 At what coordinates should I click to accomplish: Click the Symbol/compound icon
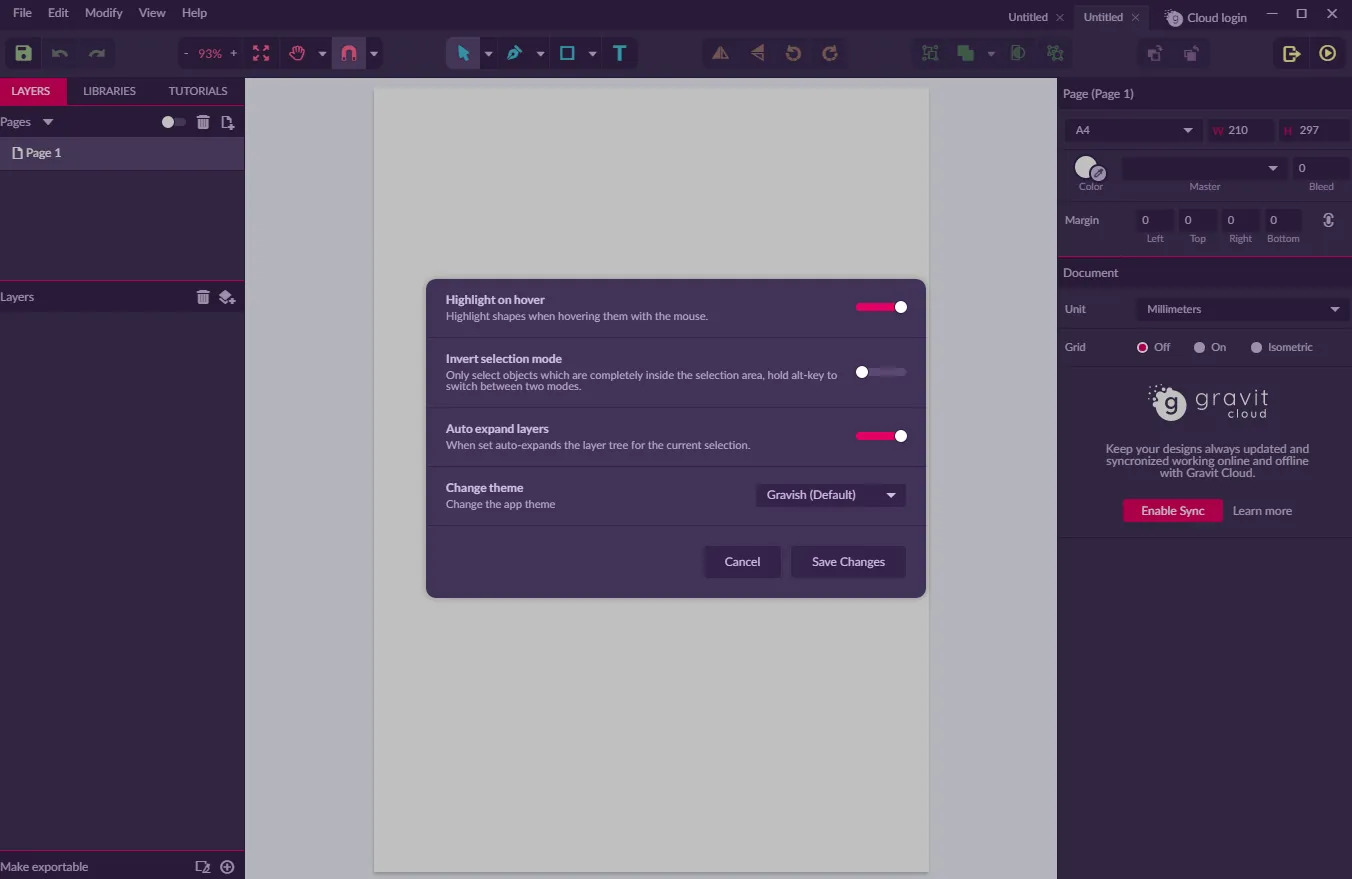pos(1055,53)
